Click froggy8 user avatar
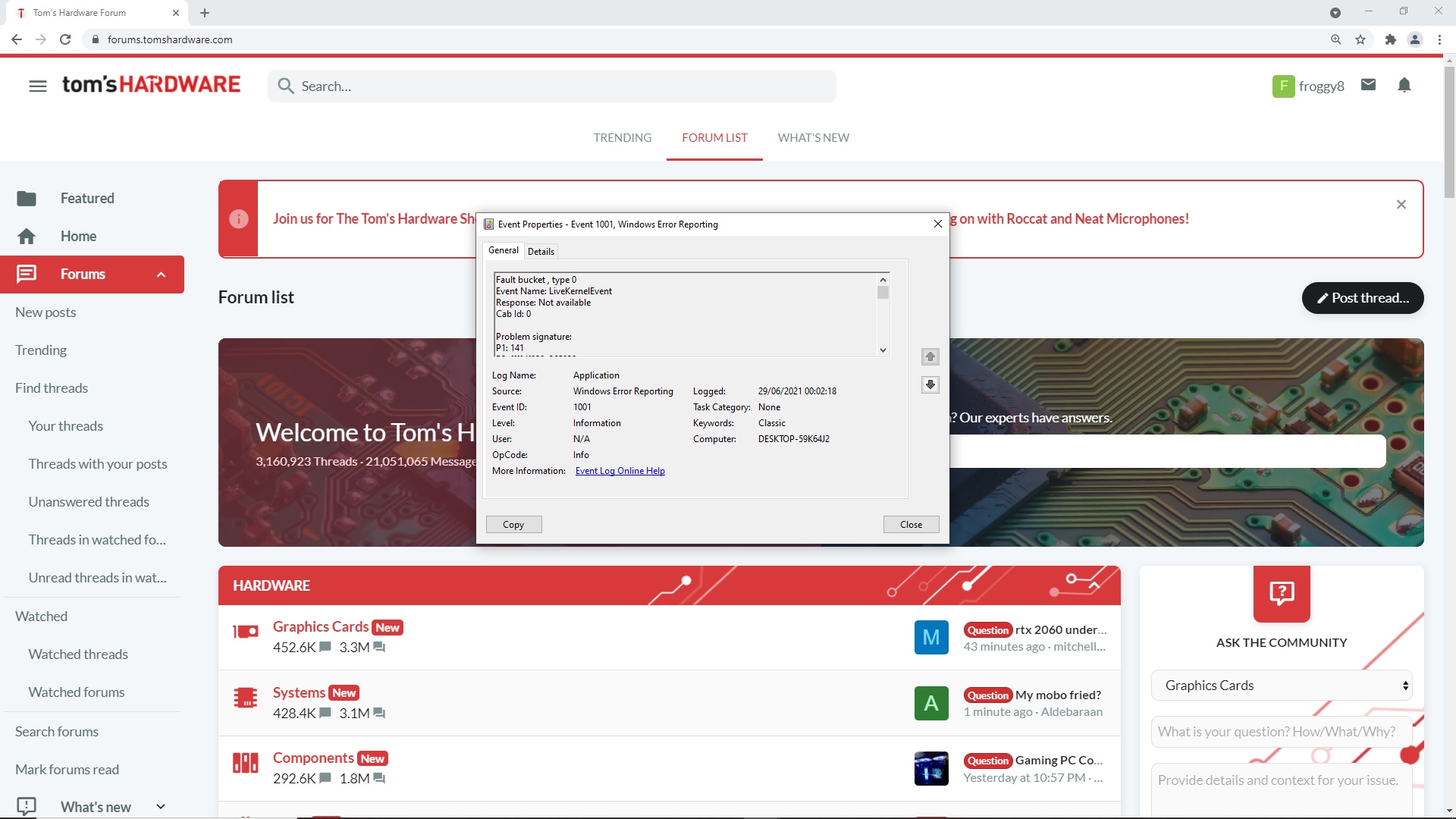This screenshot has height=819, width=1456. [x=1283, y=86]
